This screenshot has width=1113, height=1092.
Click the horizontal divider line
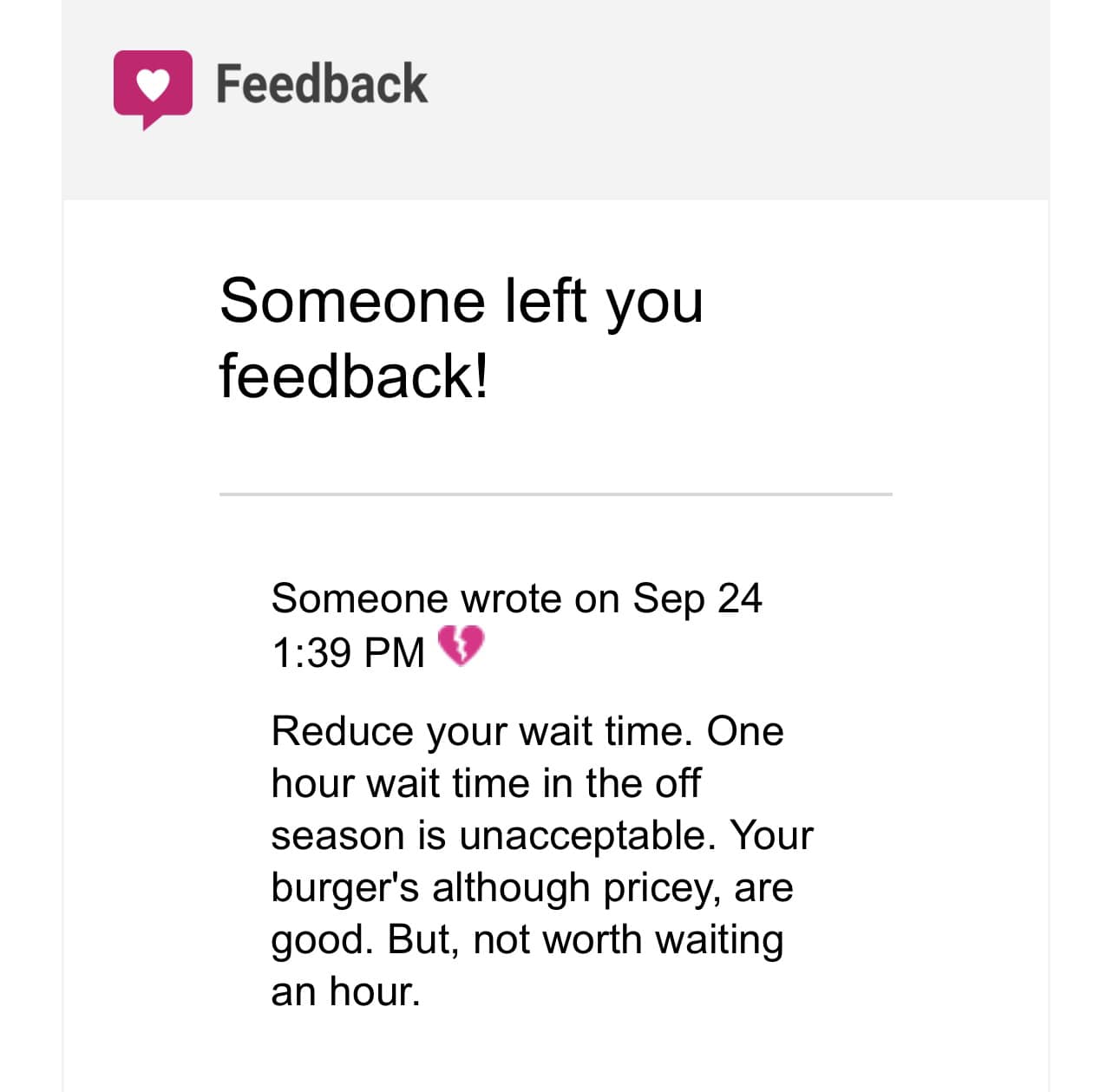coord(555,494)
